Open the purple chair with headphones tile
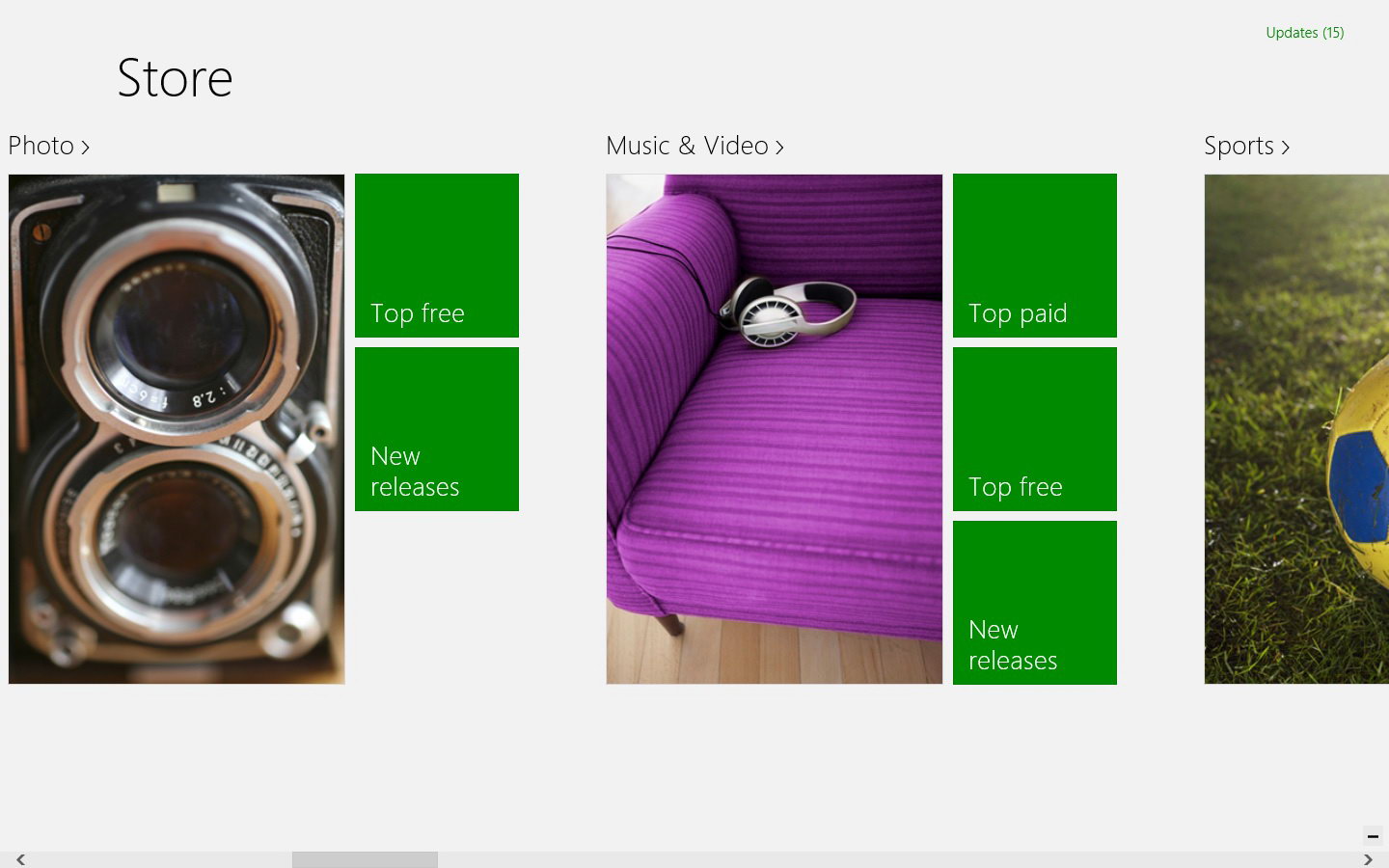 (775, 429)
